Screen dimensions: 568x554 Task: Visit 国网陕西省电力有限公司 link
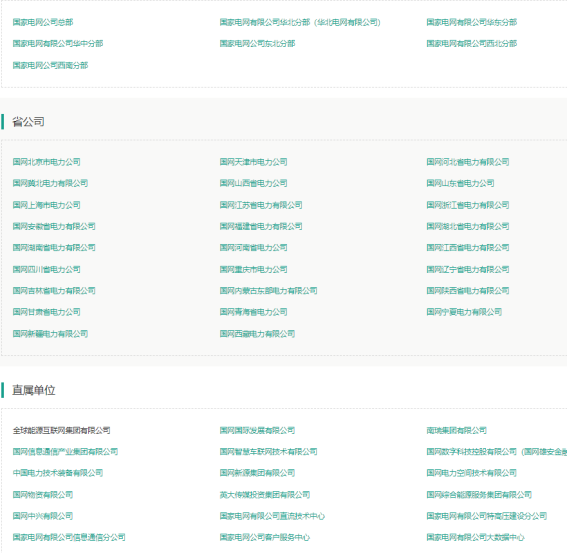(468, 291)
